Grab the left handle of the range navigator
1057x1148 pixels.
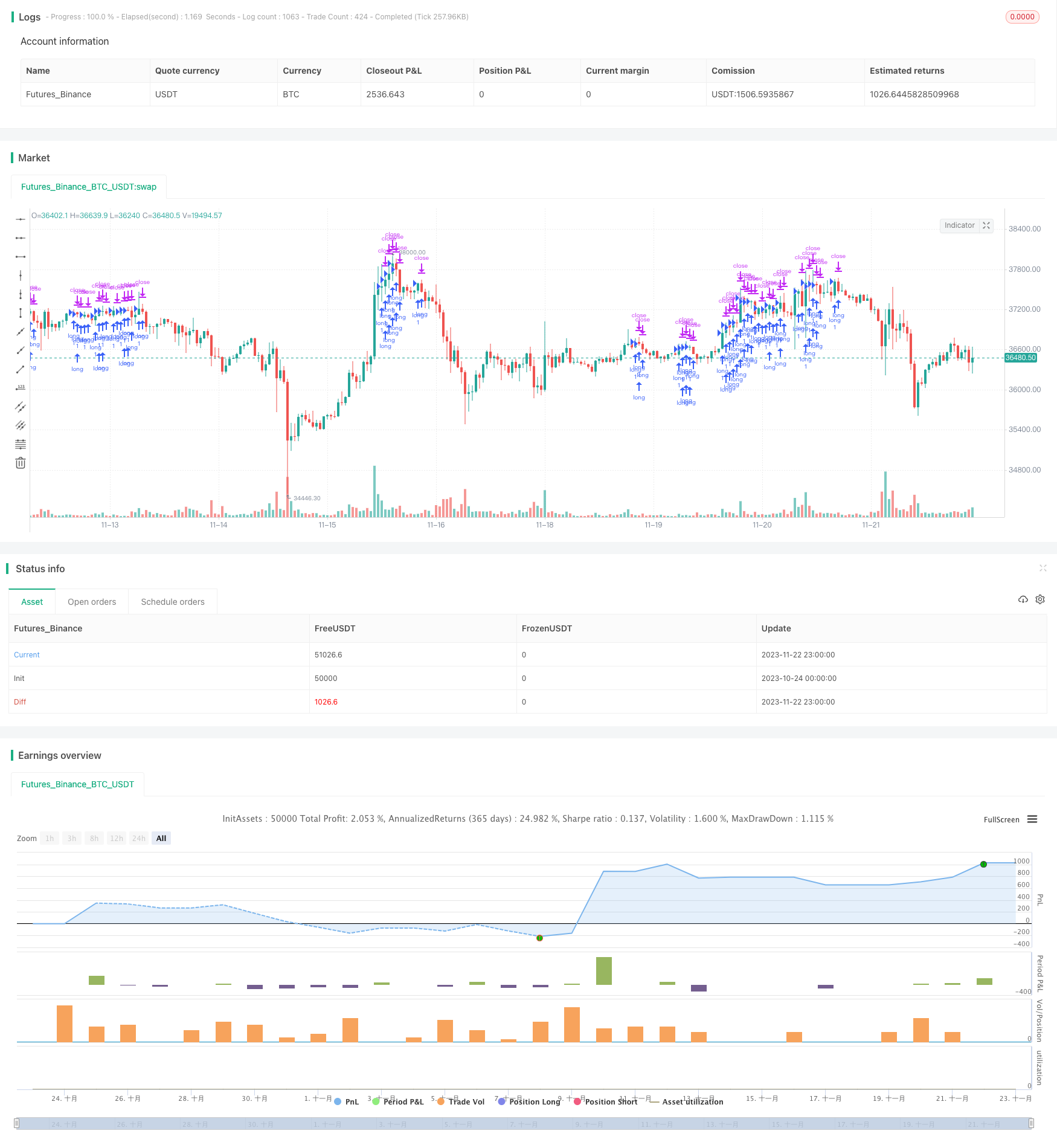click(x=17, y=1124)
